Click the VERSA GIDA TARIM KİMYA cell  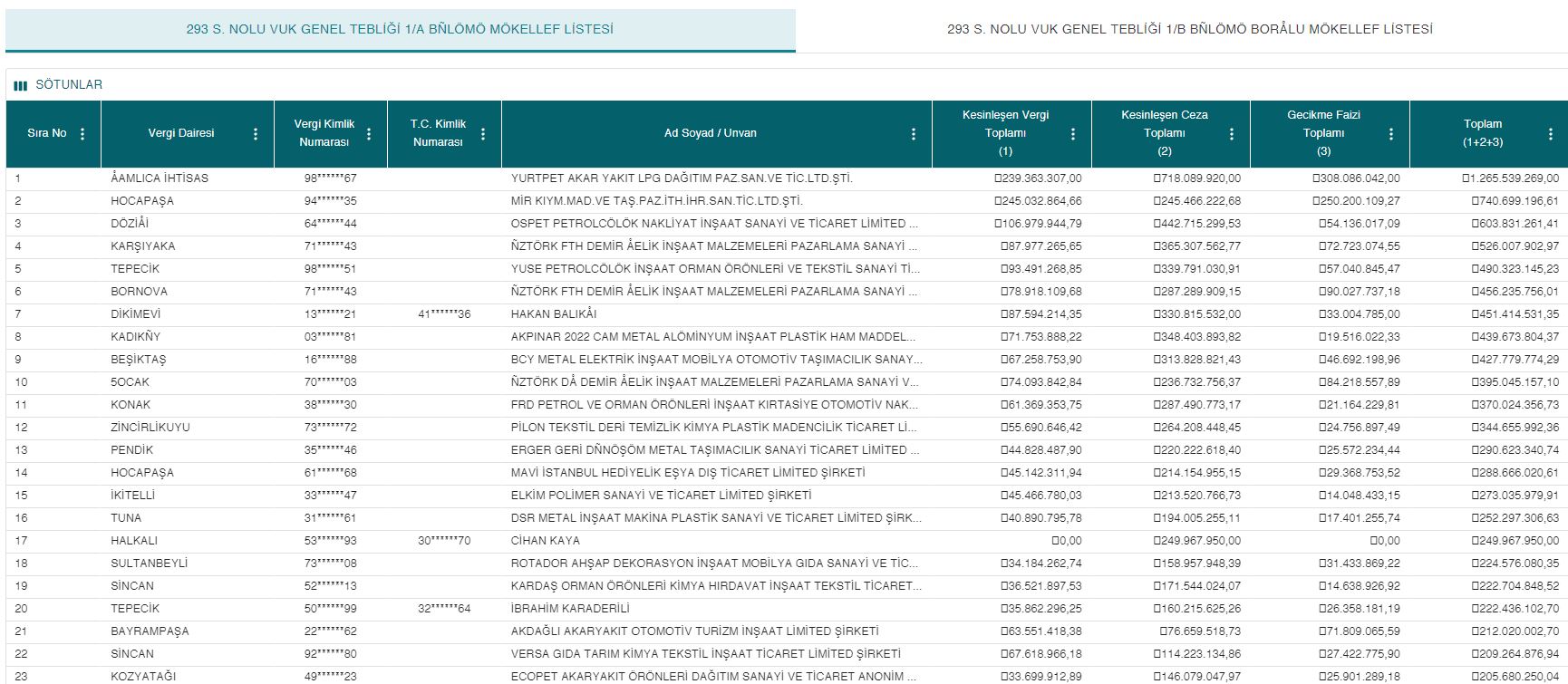706,654
